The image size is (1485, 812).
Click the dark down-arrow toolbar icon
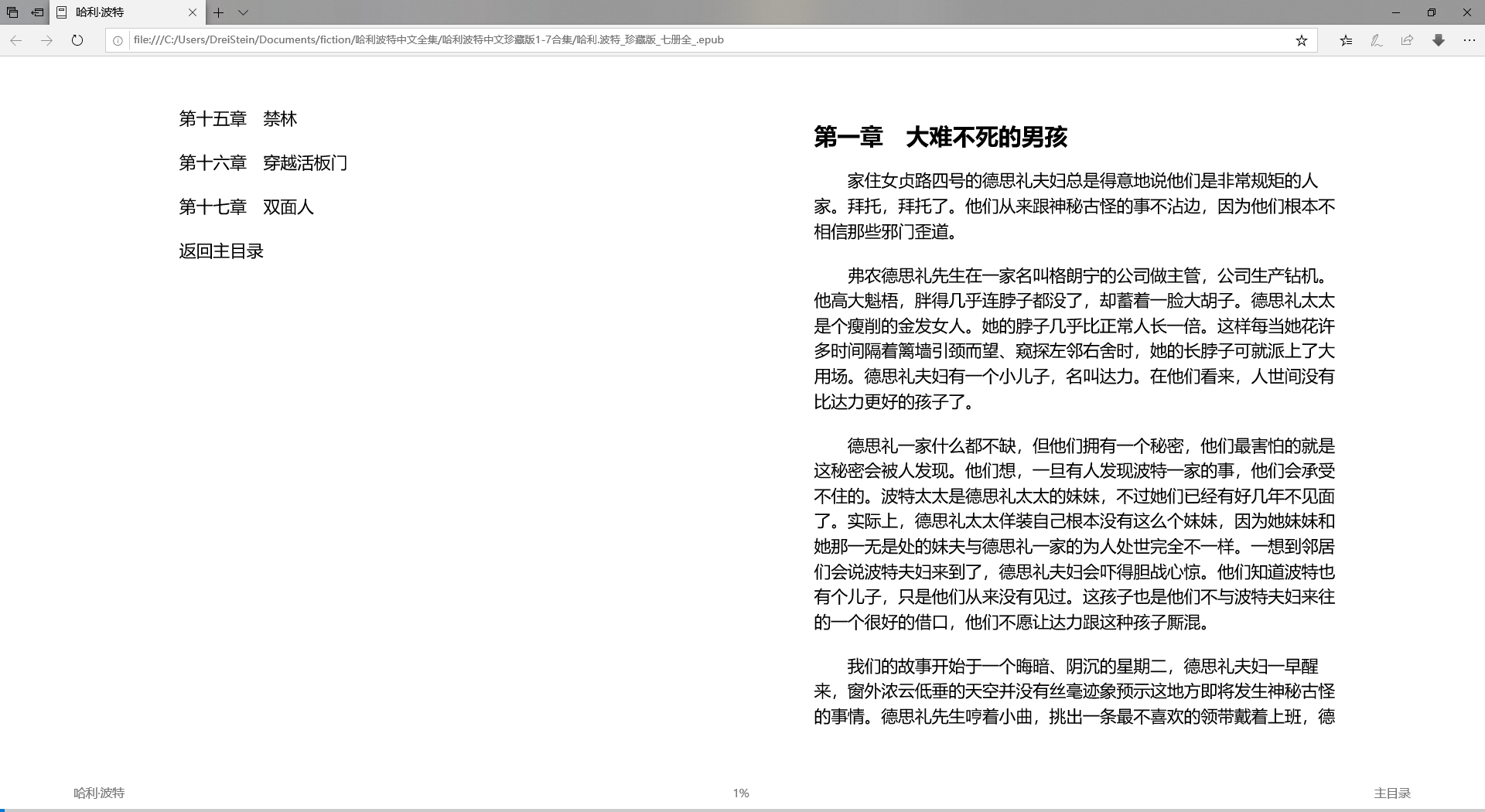click(1438, 40)
